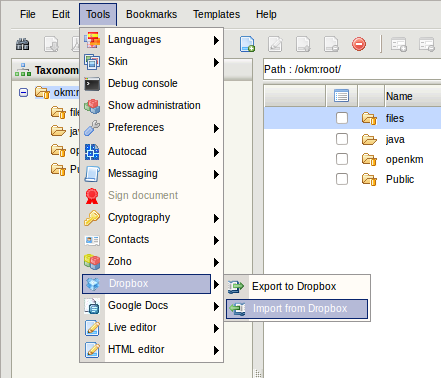Click the files folder icon in list
Screen dimensions: 441x378
pyautogui.click(x=369, y=118)
